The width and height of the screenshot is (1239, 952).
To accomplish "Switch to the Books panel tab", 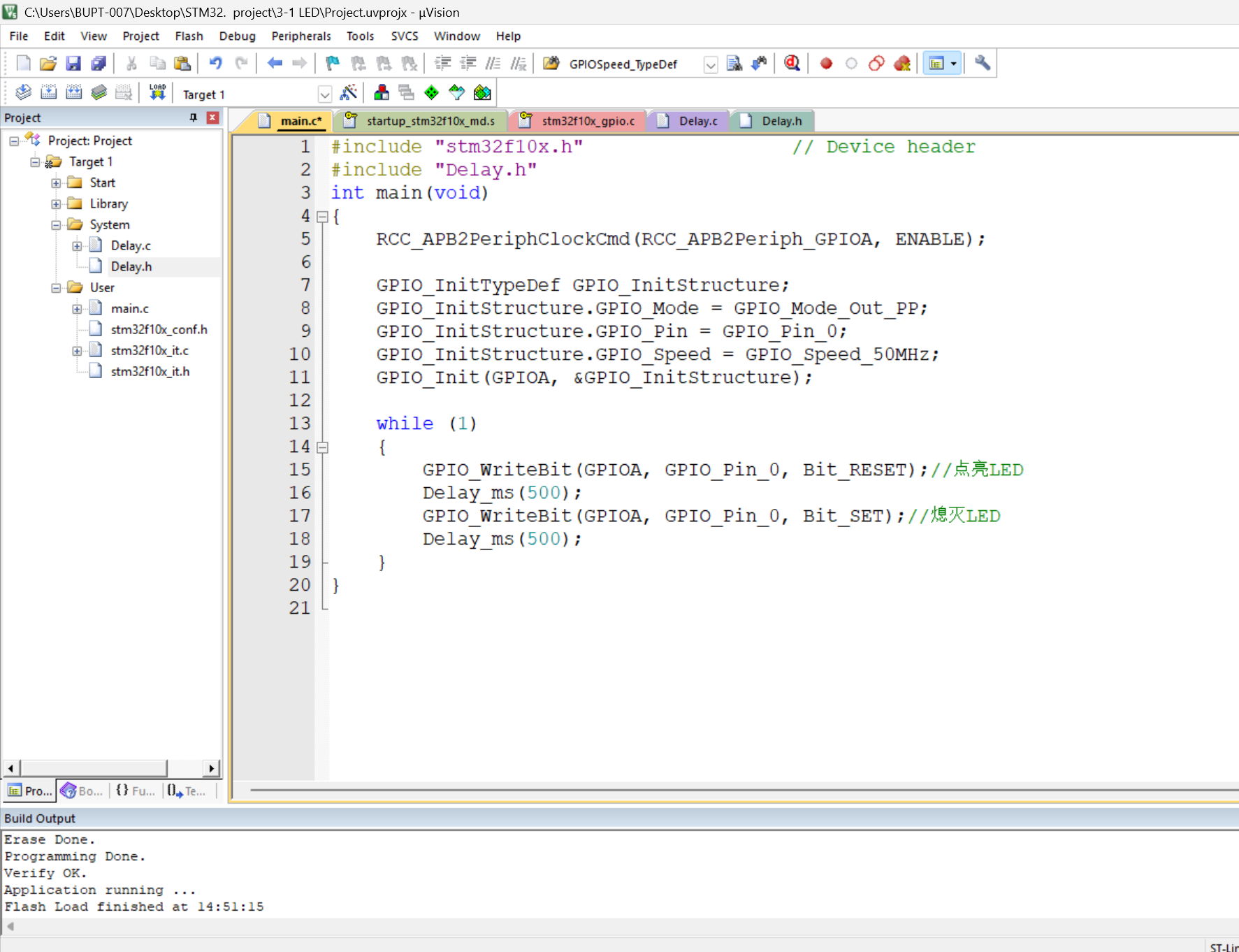I will (x=82, y=791).
